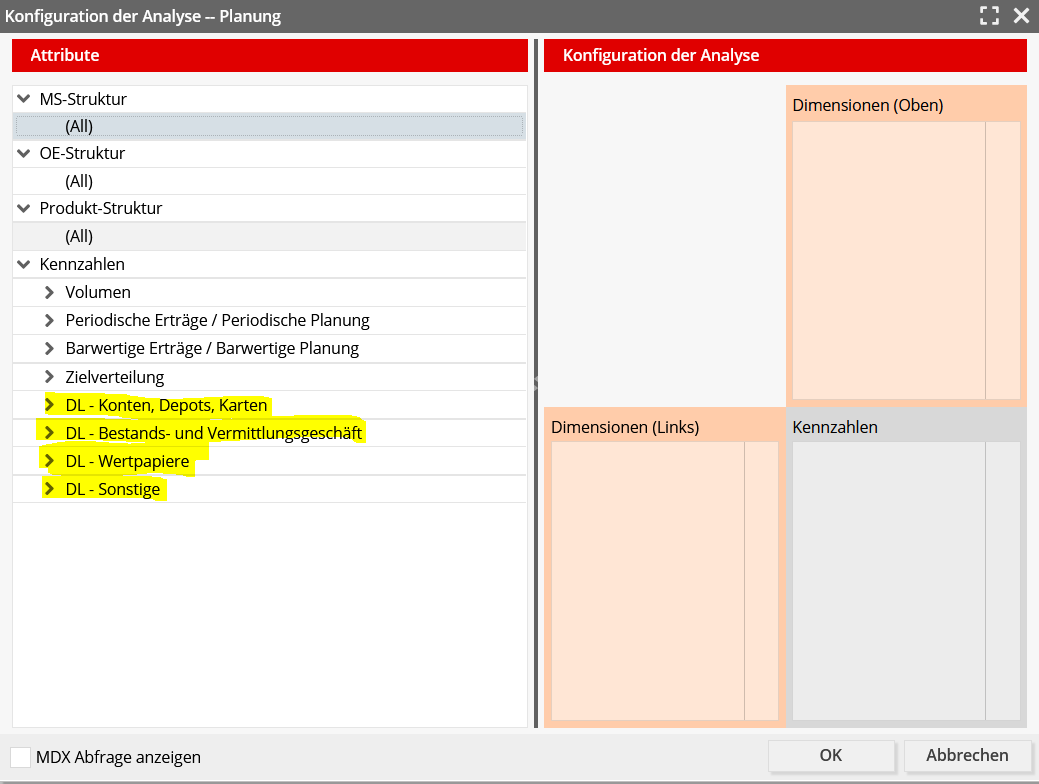Collapse the Kennzahlen tree node
The image size is (1039, 784).
[24, 265]
